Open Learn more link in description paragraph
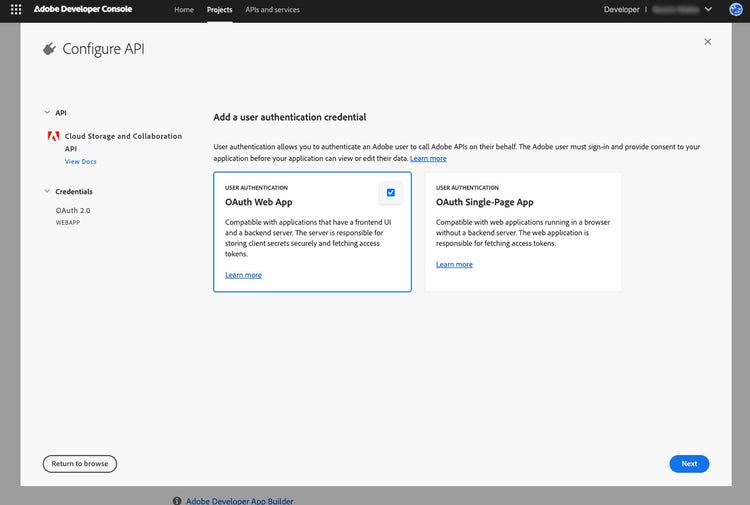 tap(428, 158)
